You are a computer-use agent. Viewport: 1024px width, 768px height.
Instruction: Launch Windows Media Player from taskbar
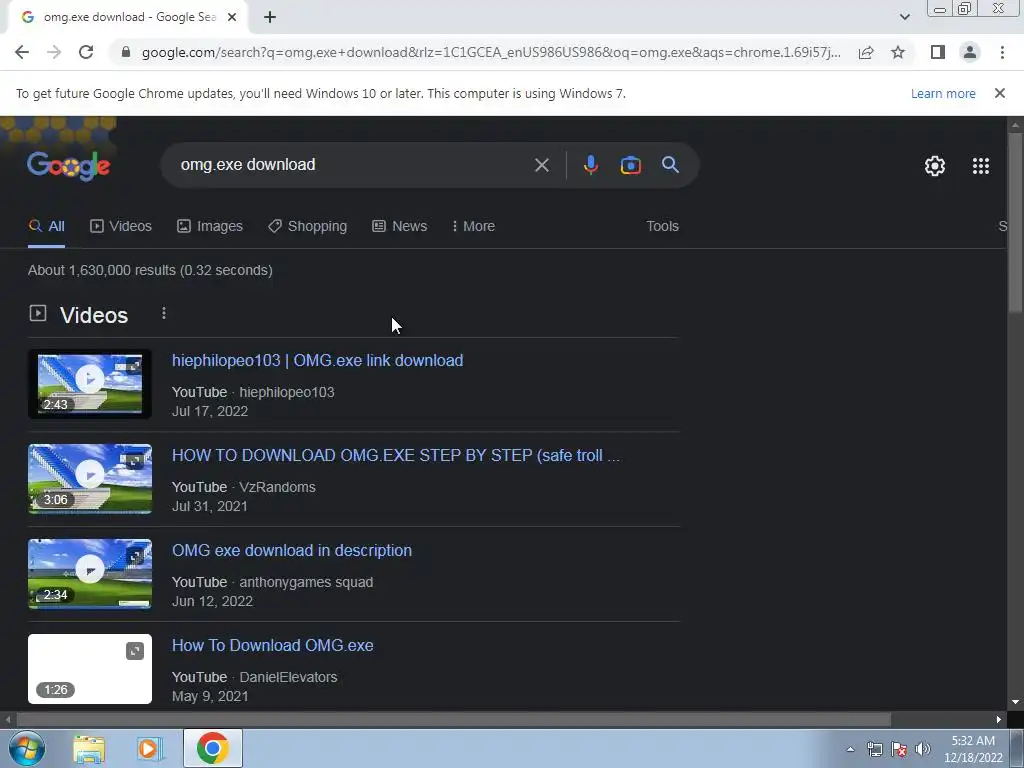tap(150, 748)
